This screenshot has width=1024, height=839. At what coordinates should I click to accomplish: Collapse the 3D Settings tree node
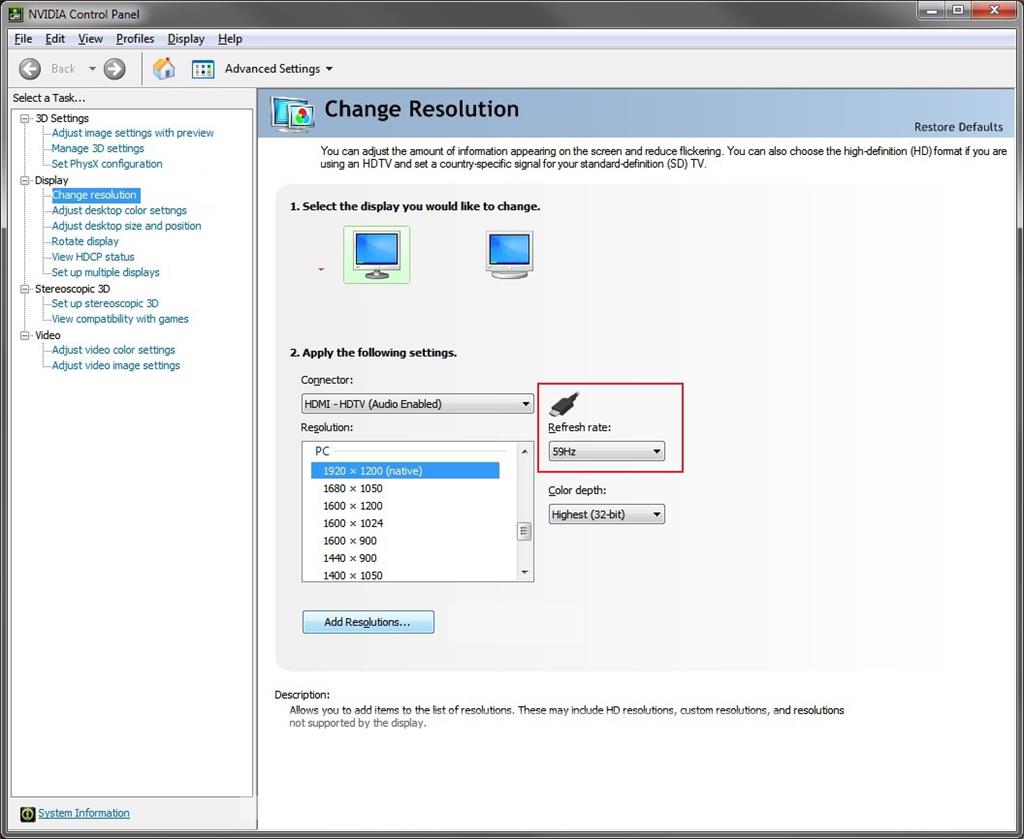(25, 118)
